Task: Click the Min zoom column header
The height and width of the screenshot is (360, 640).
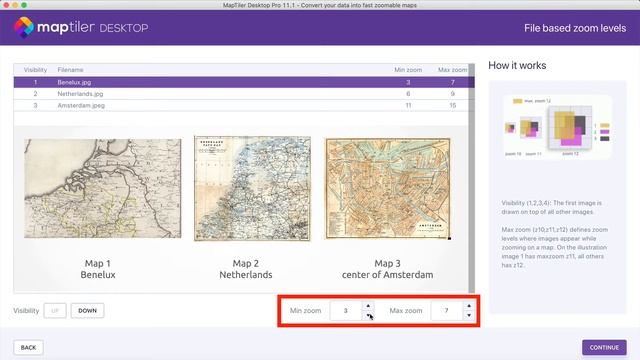Action: pos(408,70)
